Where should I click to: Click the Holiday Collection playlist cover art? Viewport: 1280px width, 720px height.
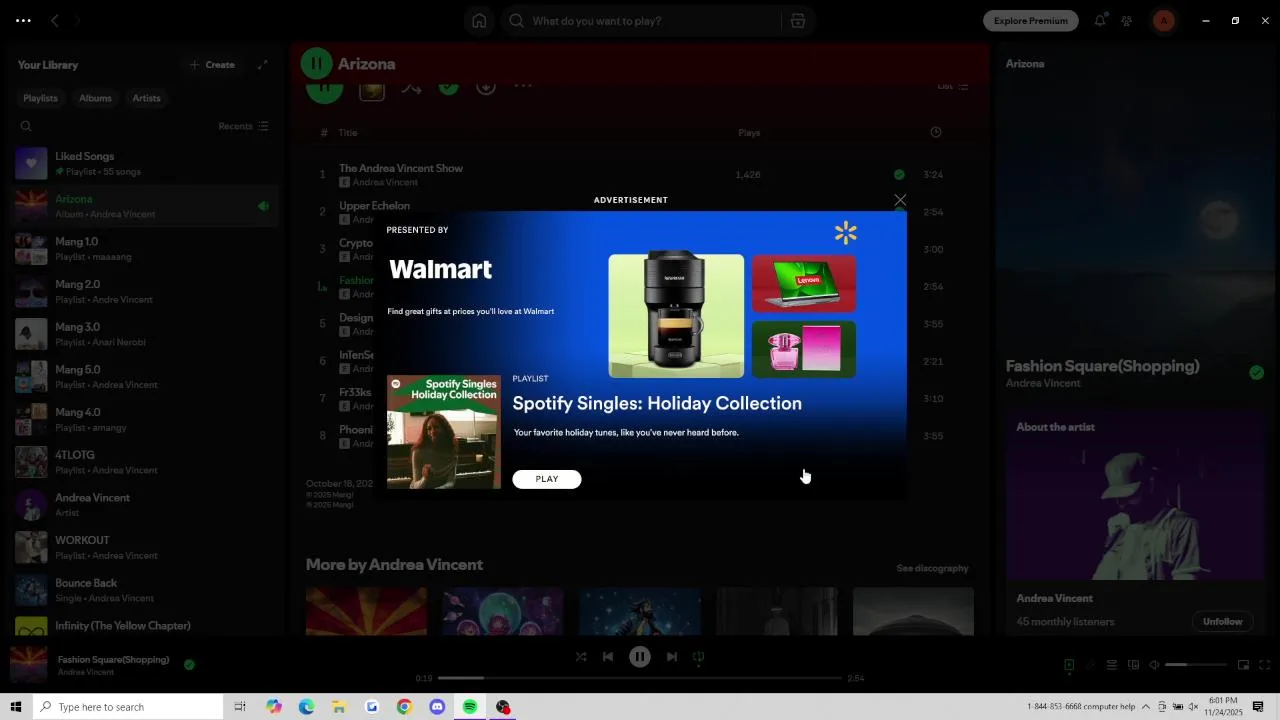click(x=444, y=432)
